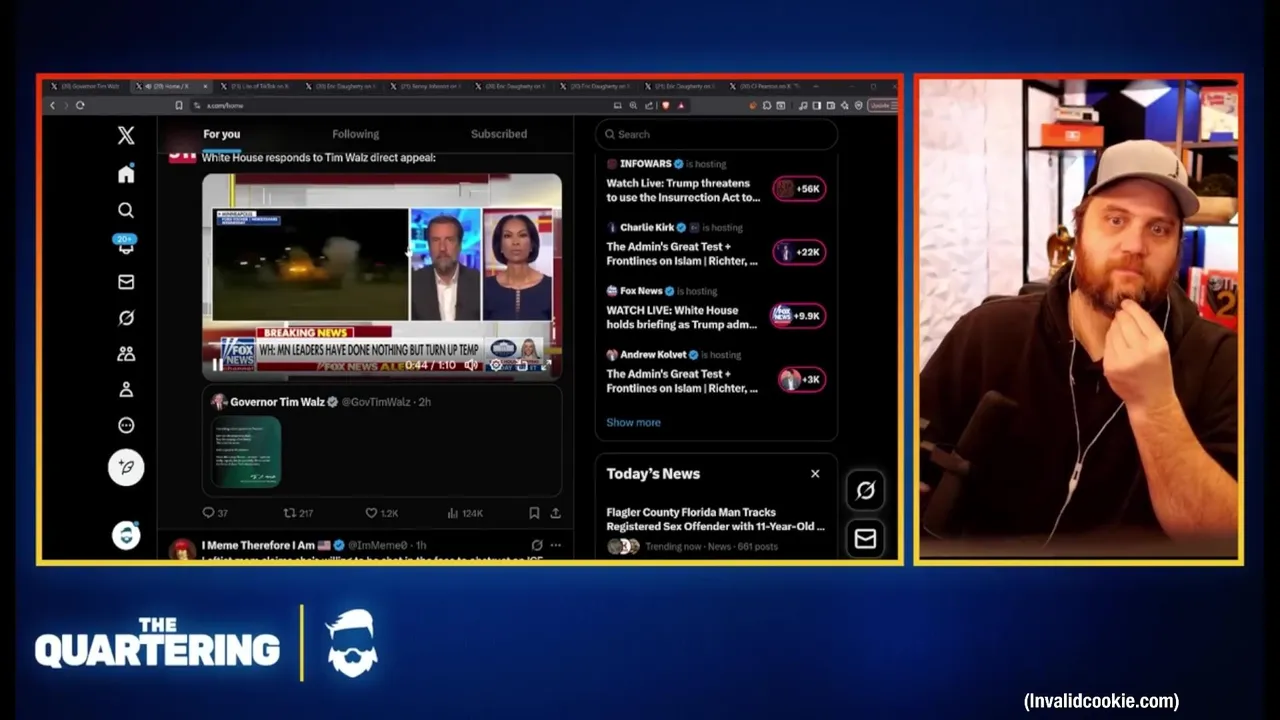Viewport: 1280px width, 720px height.
Task: Open Profile icon in left sidebar
Action: pyautogui.click(x=126, y=390)
